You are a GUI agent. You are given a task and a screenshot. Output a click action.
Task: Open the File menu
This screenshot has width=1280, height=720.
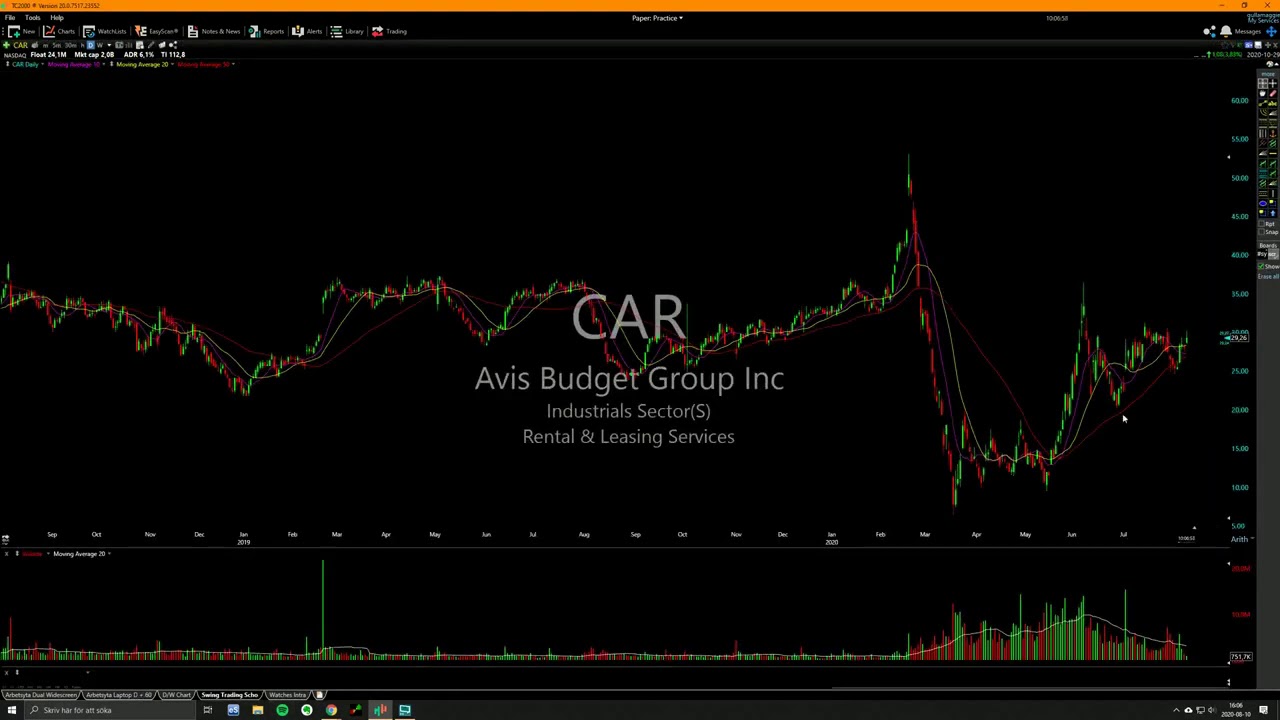(10, 18)
